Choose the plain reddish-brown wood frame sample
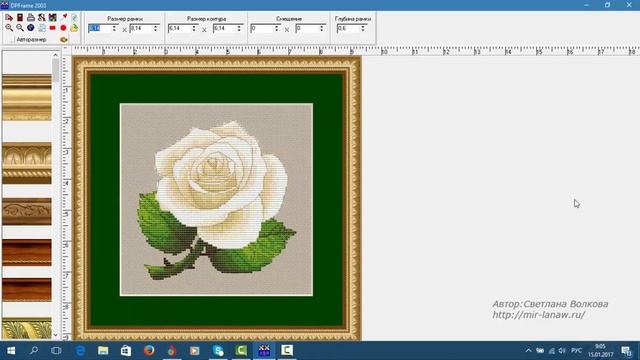This screenshot has width=640, height=360. click(27, 290)
